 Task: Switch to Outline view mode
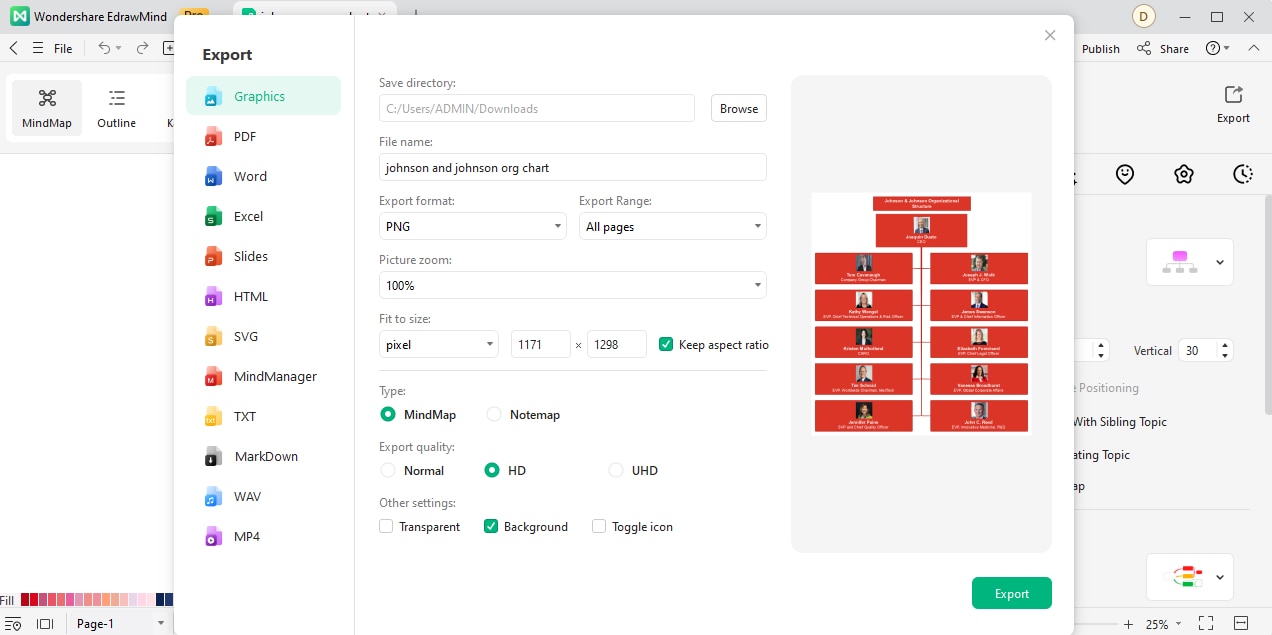[x=116, y=108]
